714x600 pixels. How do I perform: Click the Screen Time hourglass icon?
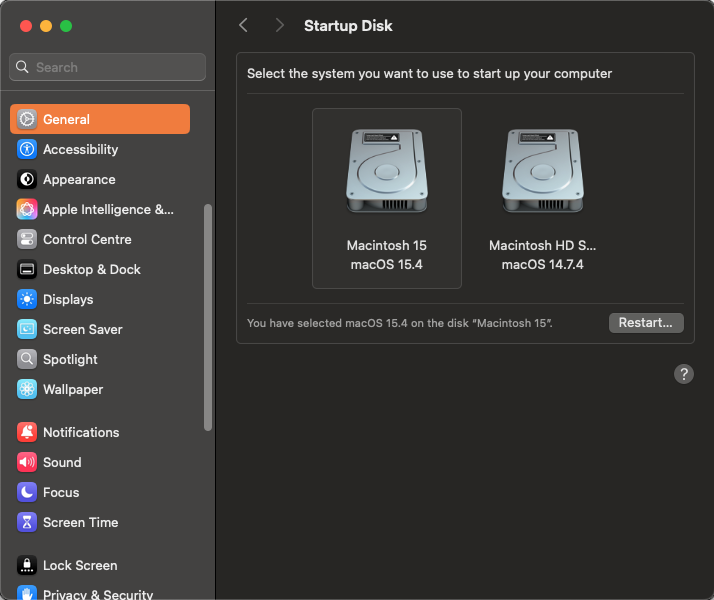click(x=27, y=523)
